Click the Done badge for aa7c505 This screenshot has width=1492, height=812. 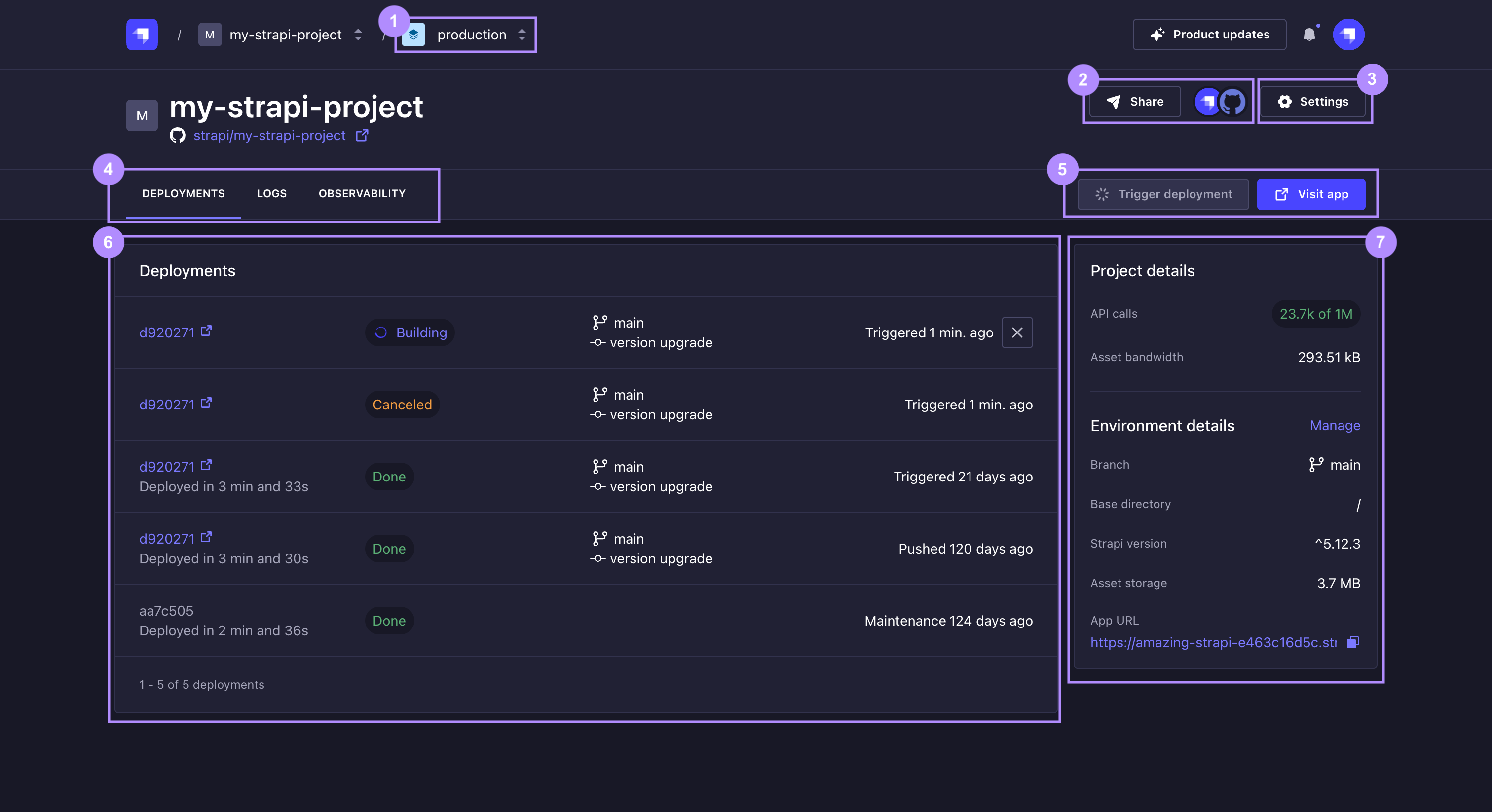coord(389,620)
